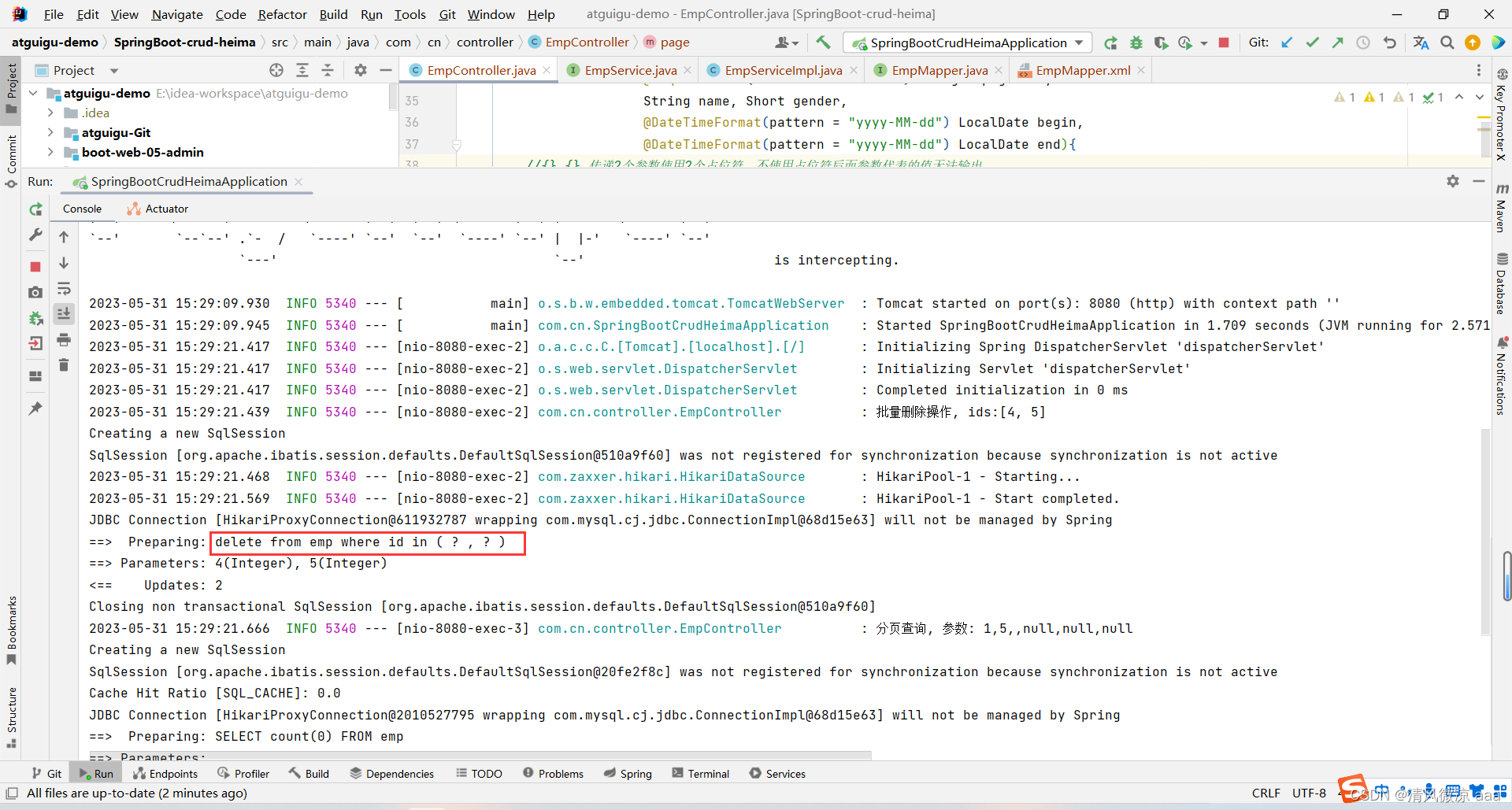This screenshot has width=1512, height=810.
Task: Open the Profiler tool window
Action: tap(243, 774)
